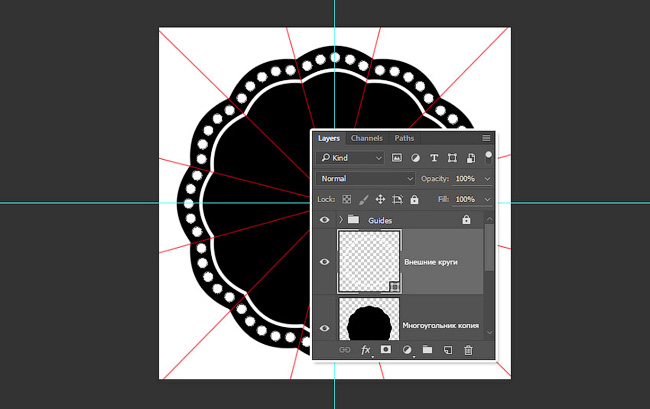Click the link layers icon

(344, 350)
